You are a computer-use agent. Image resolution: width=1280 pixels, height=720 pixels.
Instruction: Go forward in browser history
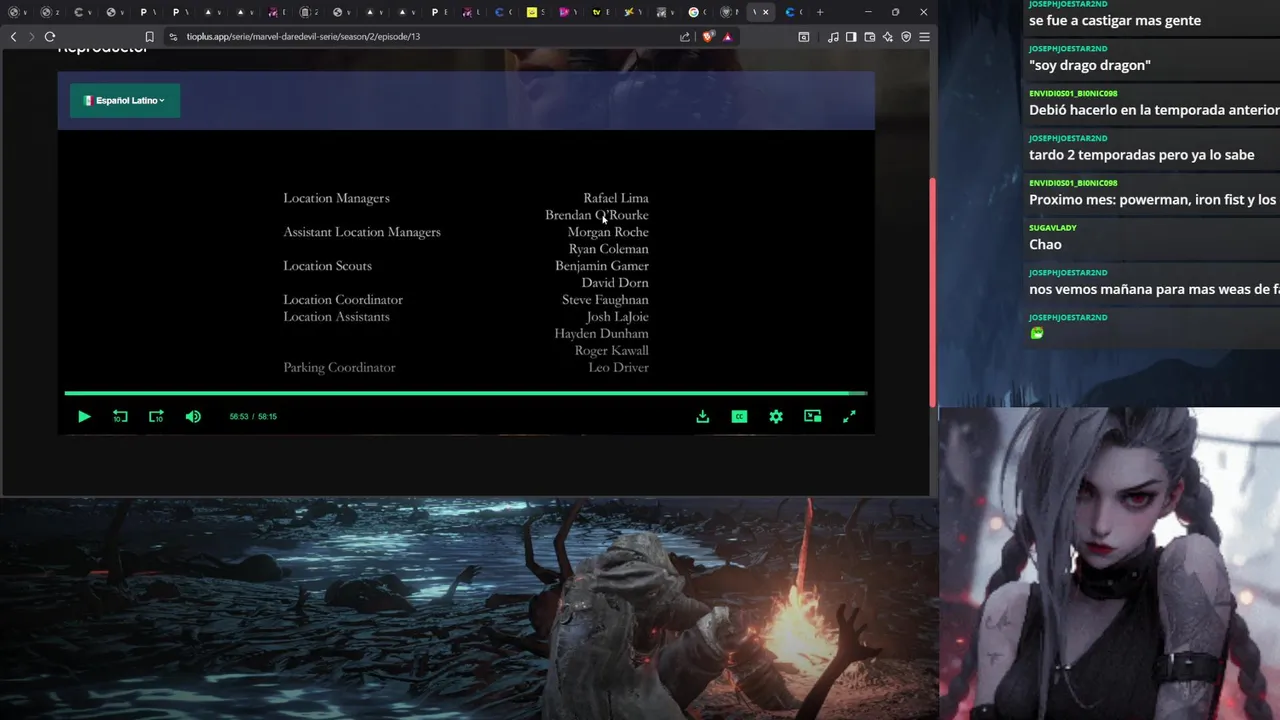click(x=31, y=37)
